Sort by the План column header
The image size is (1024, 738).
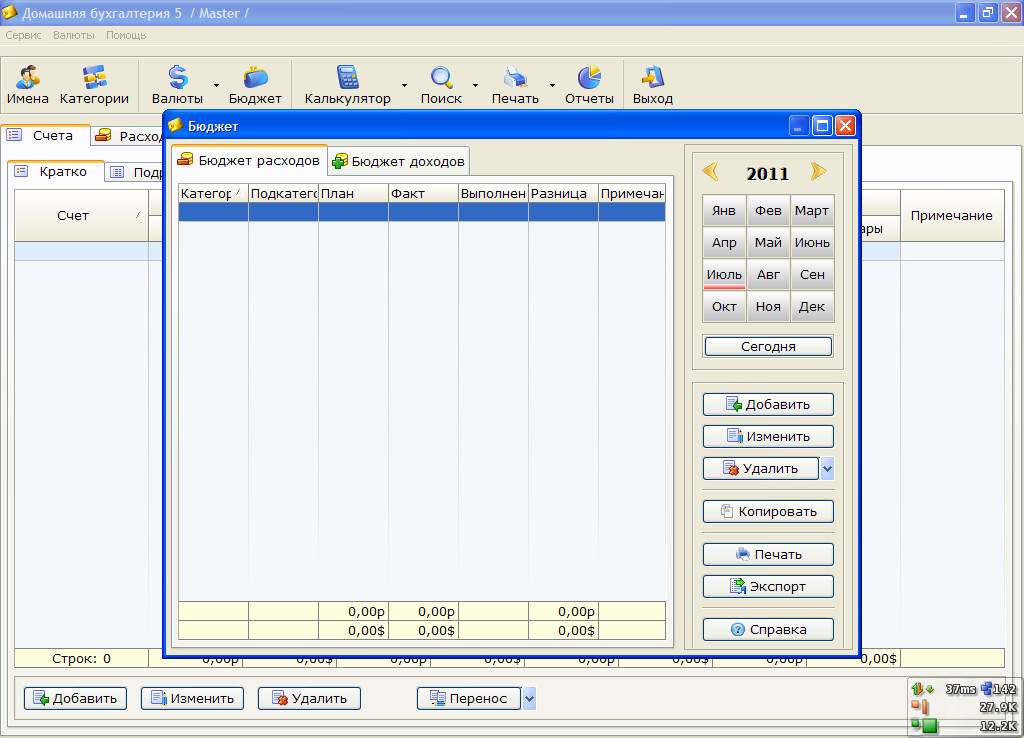(353, 193)
